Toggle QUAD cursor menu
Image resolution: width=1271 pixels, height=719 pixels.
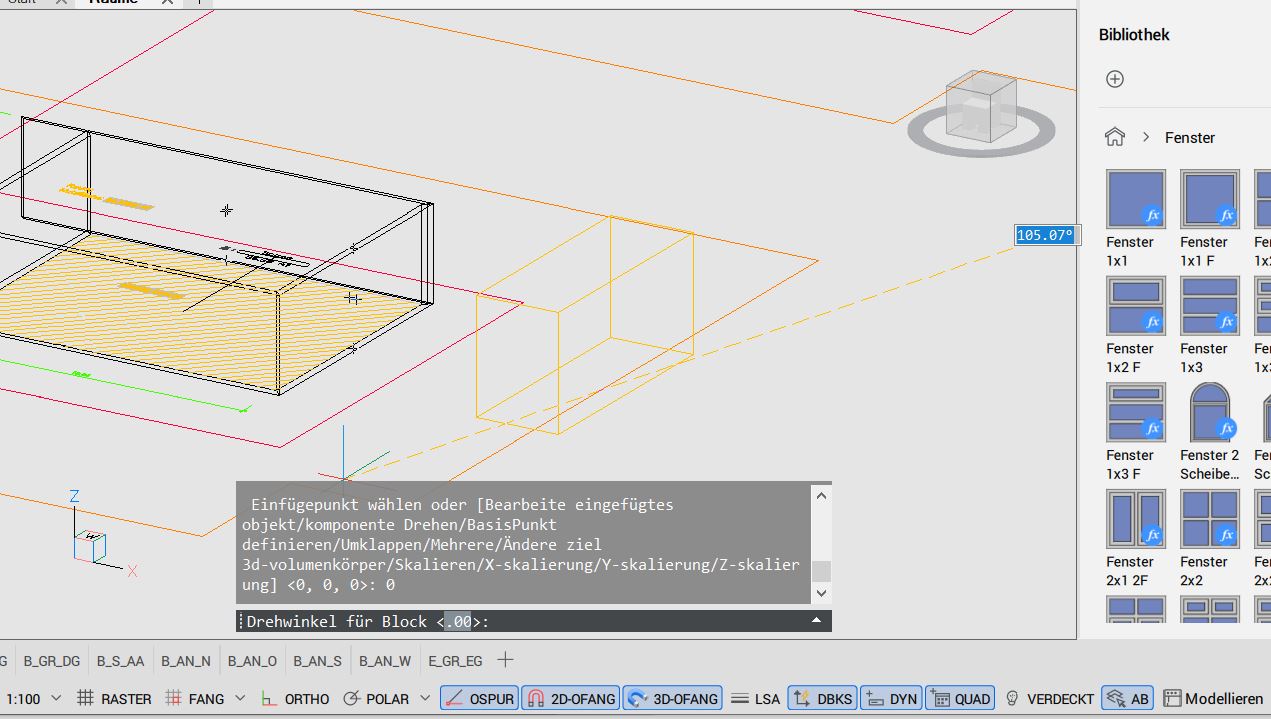pyautogui.click(x=960, y=699)
